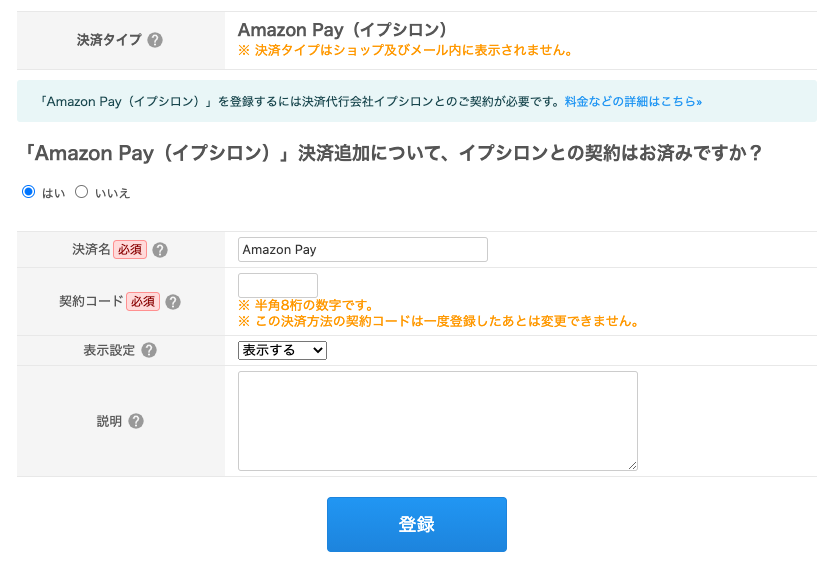Click the help icon next to 決済名

click(x=160, y=250)
